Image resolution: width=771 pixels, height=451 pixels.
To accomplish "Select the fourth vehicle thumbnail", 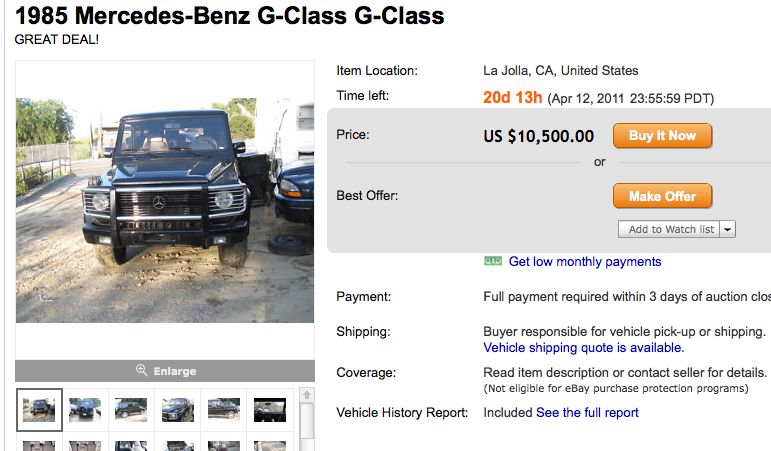I will [x=177, y=410].
